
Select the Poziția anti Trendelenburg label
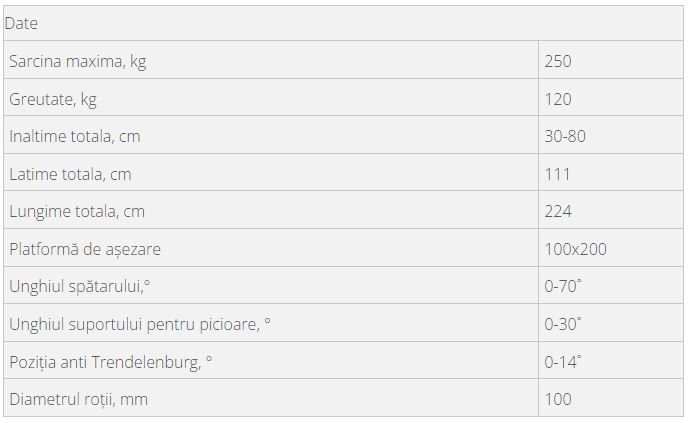tap(111, 362)
